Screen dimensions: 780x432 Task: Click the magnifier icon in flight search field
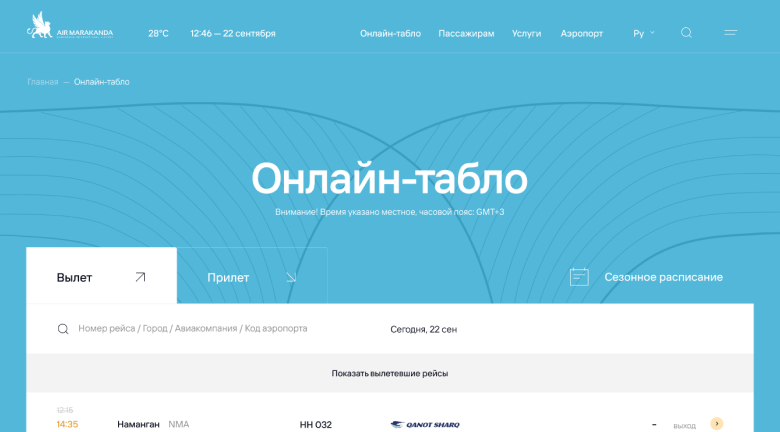(x=63, y=329)
